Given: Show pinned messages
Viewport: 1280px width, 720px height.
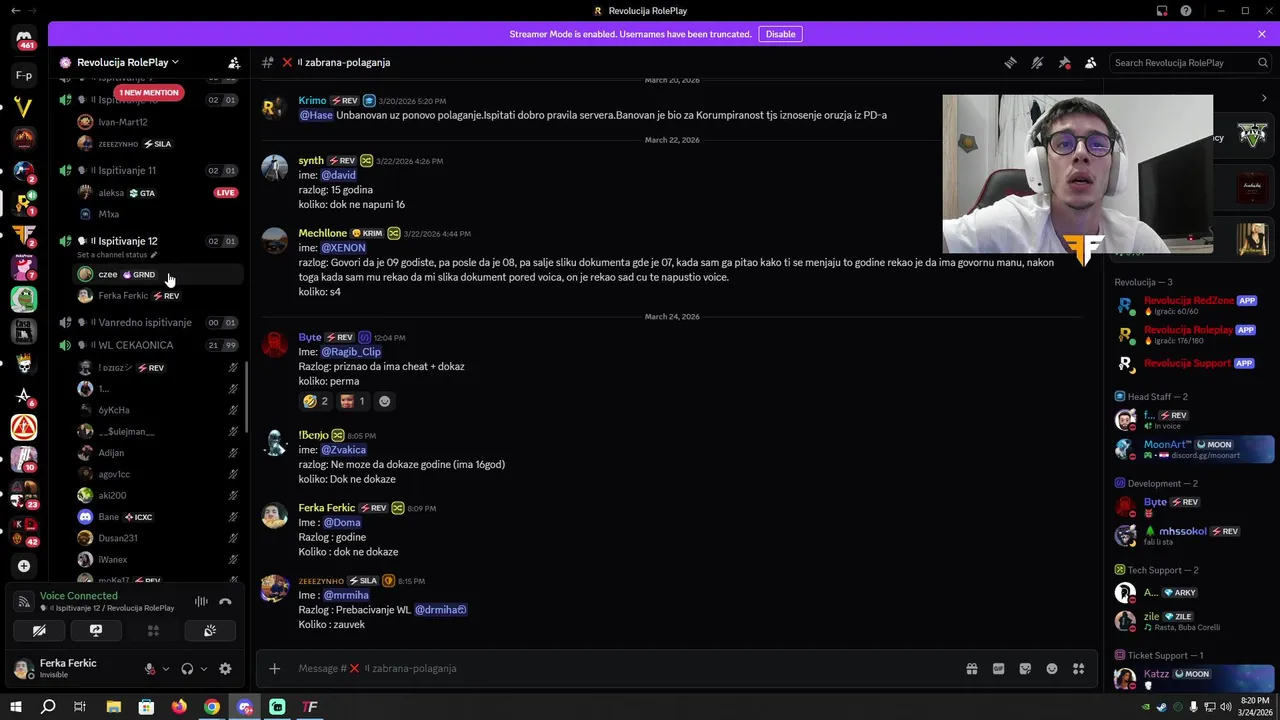Looking at the screenshot, I should [1064, 62].
